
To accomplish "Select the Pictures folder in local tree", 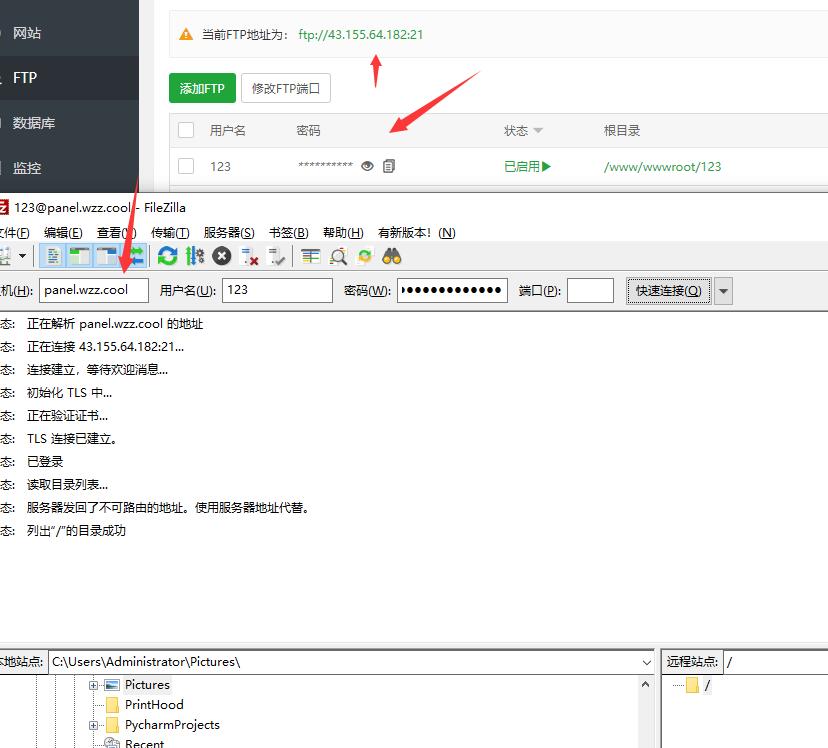I will [x=147, y=685].
